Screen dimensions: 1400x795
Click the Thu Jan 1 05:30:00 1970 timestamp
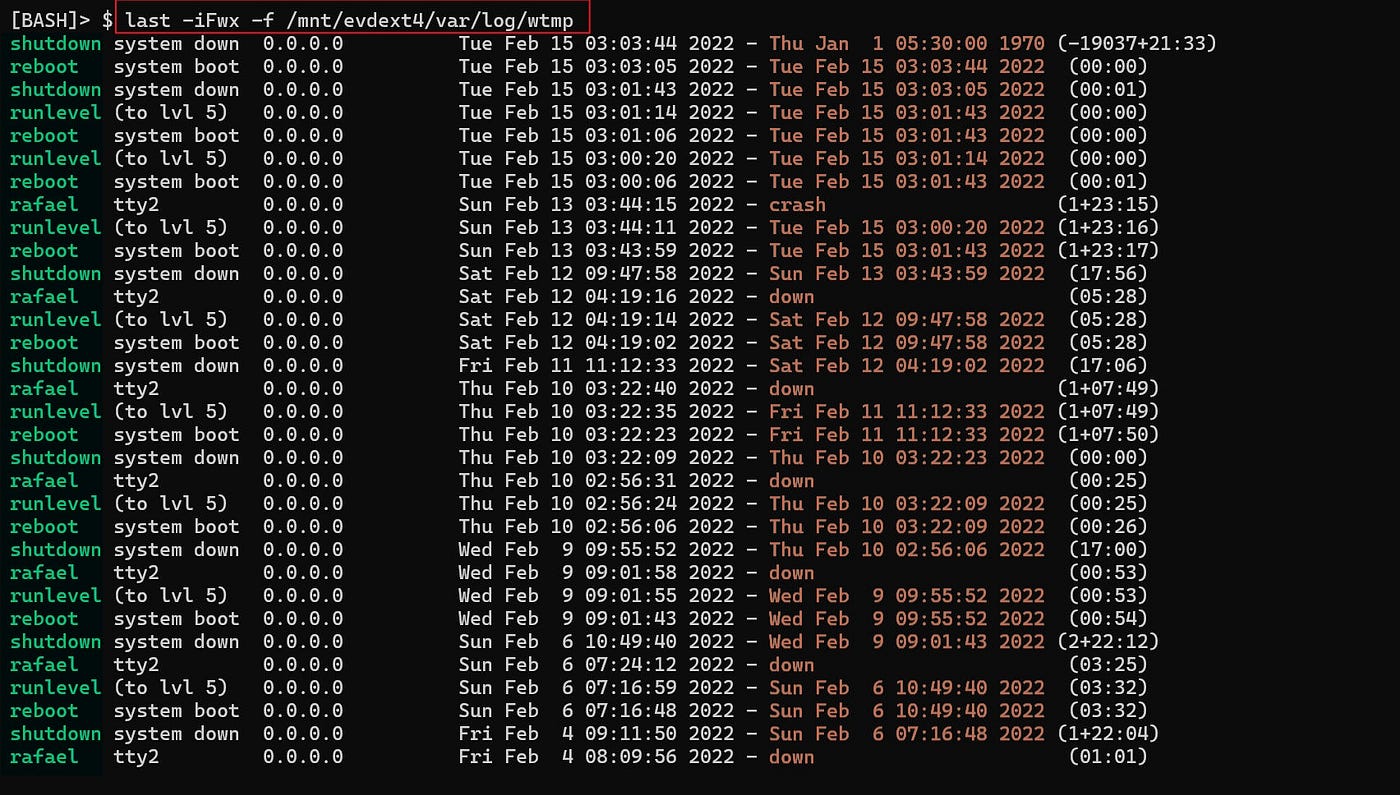pyautogui.click(x=907, y=44)
